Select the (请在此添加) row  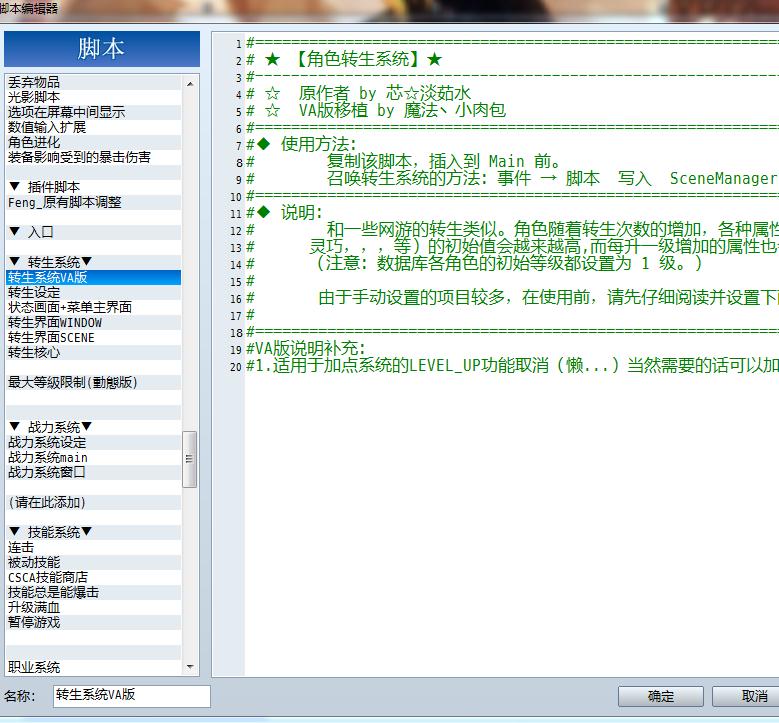pyautogui.click(x=93, y=502)
